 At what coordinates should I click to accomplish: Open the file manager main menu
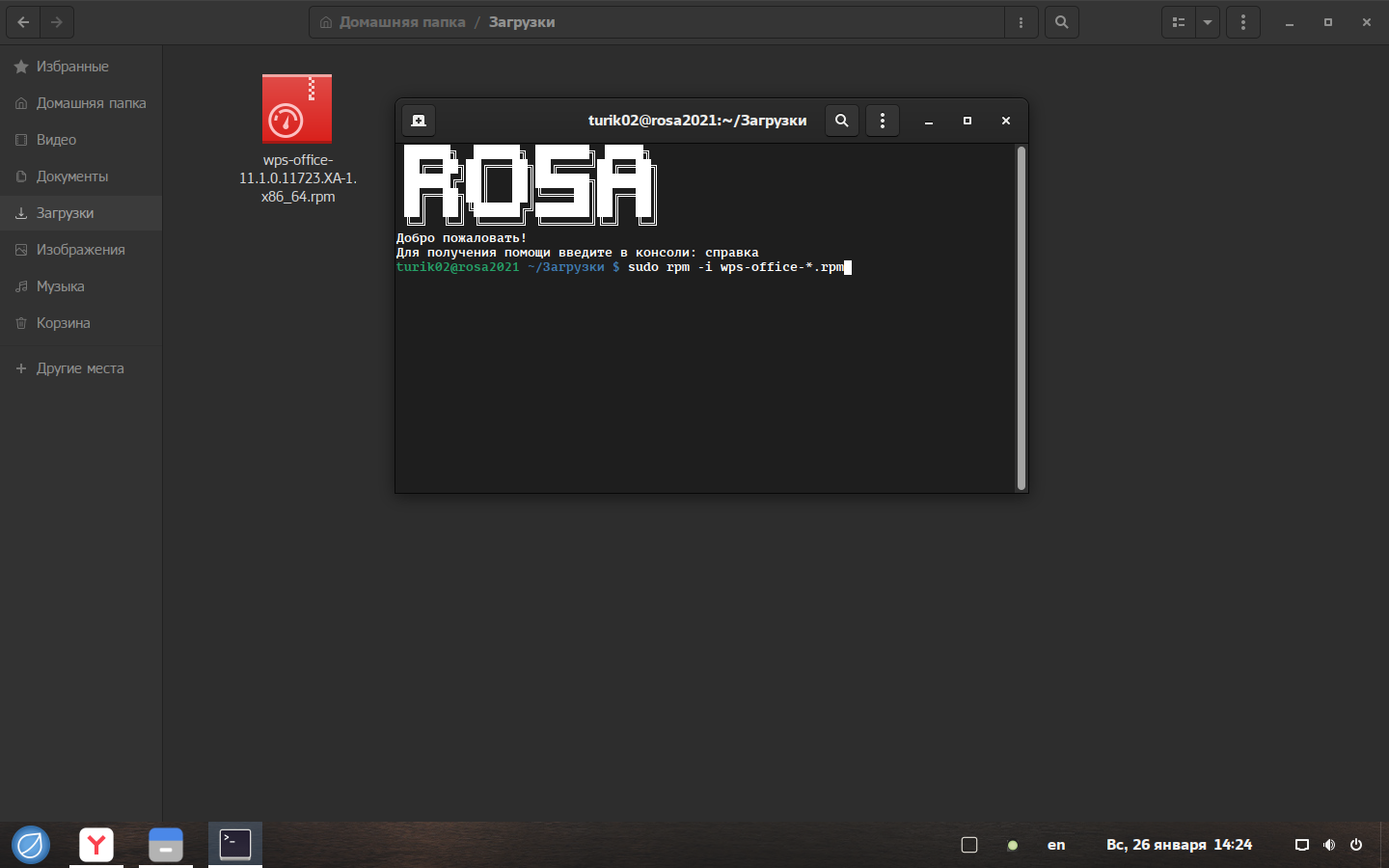click(1242, 22)
